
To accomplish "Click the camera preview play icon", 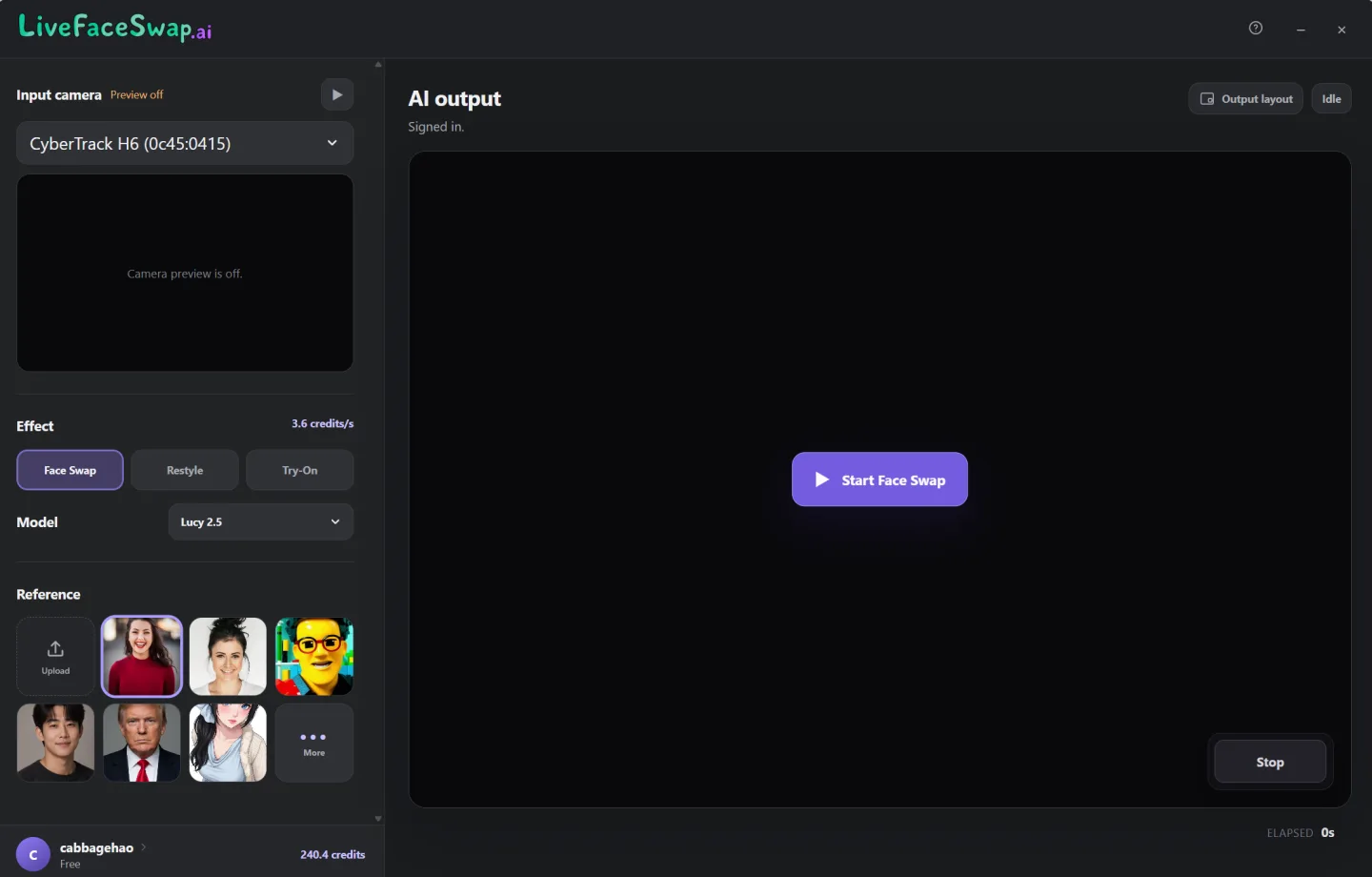I will coord(336,94).
